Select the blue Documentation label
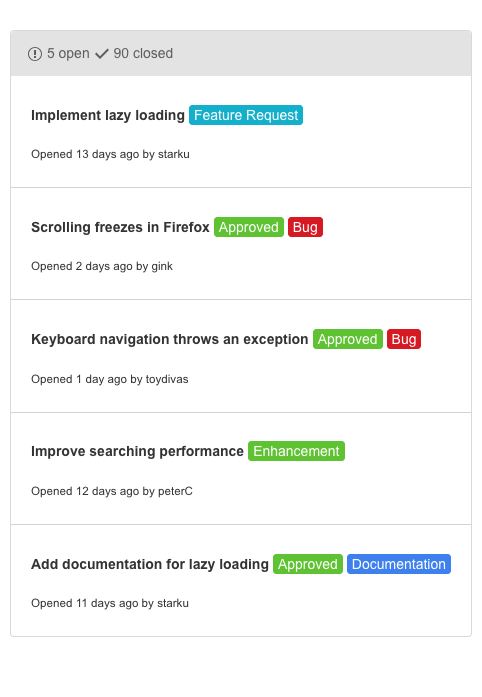The height and width of the screenshot is (697, 482). click(399, 564)
